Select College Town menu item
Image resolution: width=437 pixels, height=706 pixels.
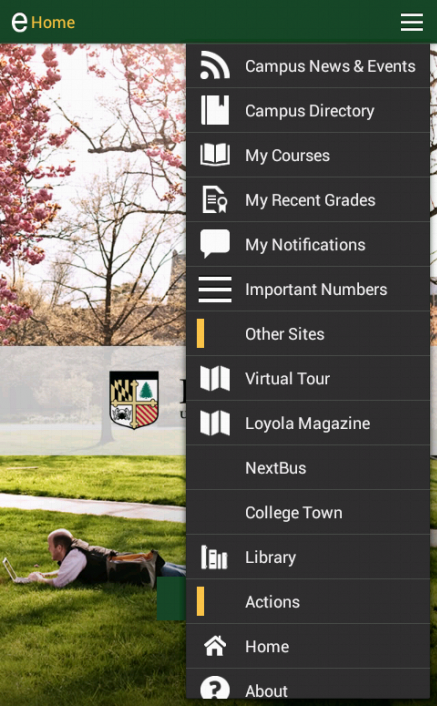308,512
